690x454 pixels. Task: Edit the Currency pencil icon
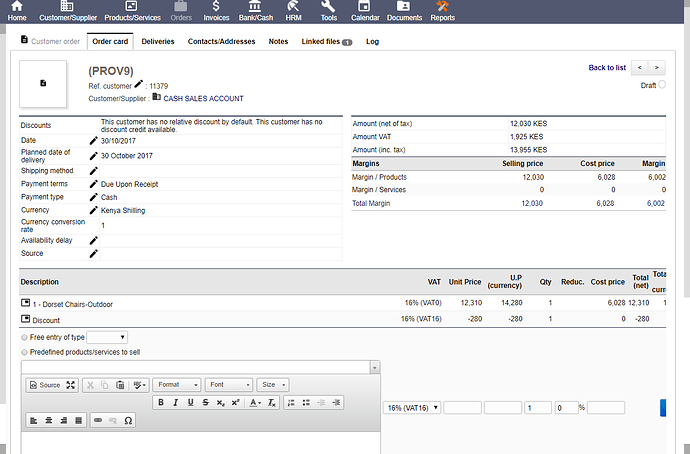93,210
